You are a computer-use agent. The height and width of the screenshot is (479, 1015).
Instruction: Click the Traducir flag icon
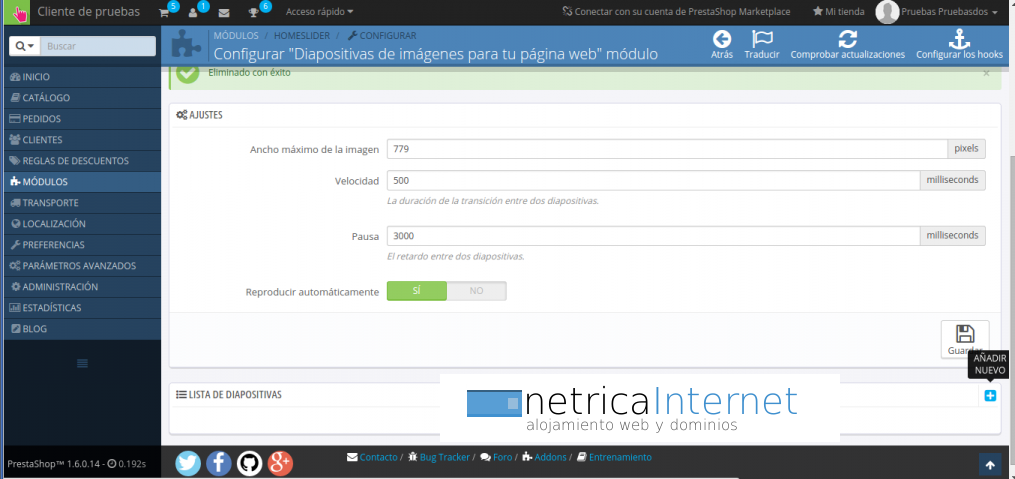point(762,39)
